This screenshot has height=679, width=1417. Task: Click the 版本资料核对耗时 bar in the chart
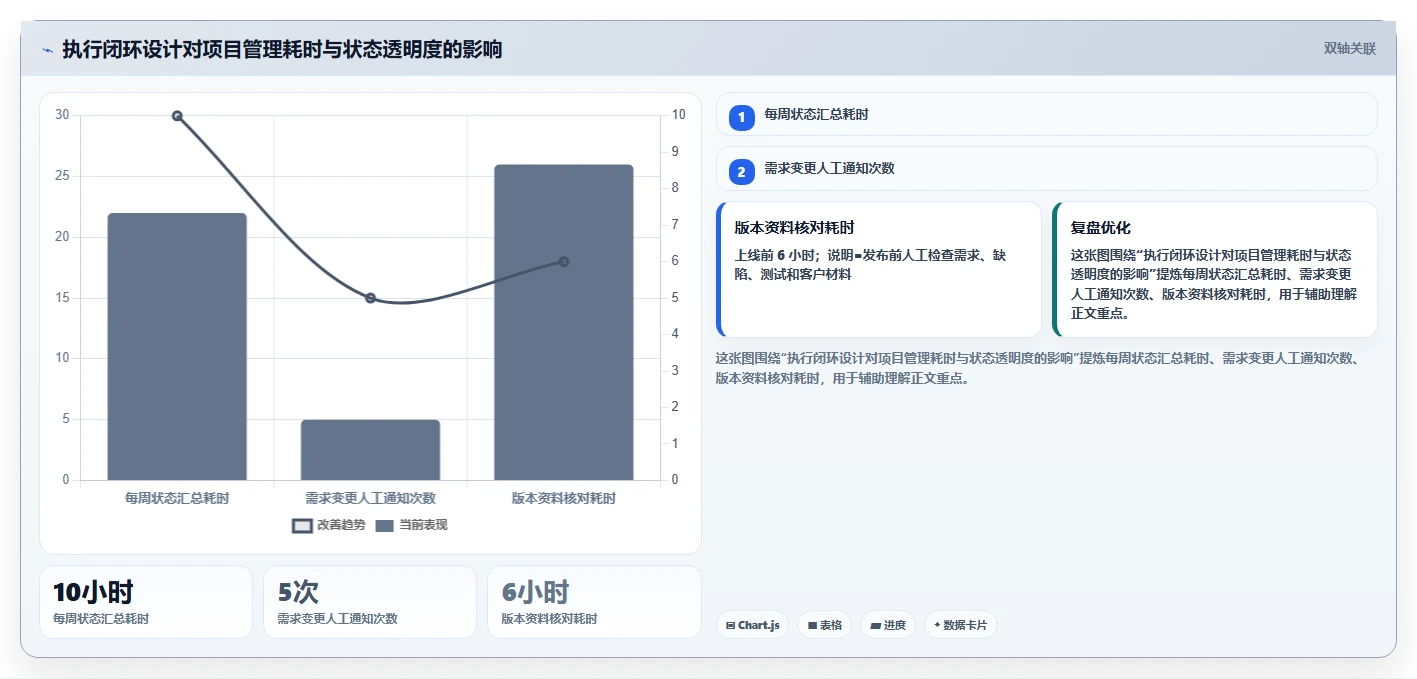tap(564, 323)
